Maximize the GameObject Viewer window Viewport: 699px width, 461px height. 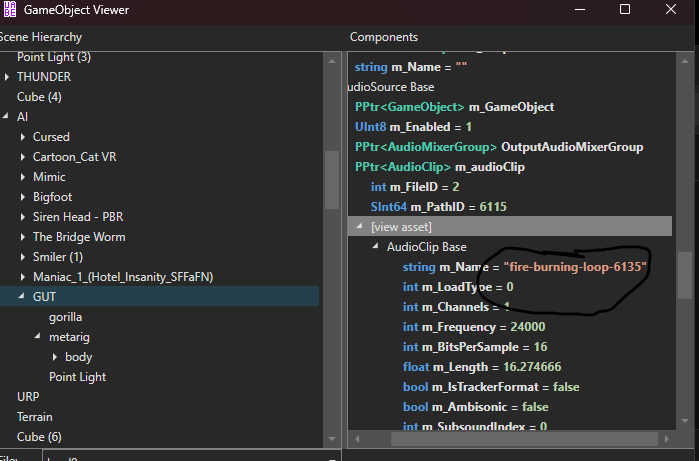coord(625,10)
